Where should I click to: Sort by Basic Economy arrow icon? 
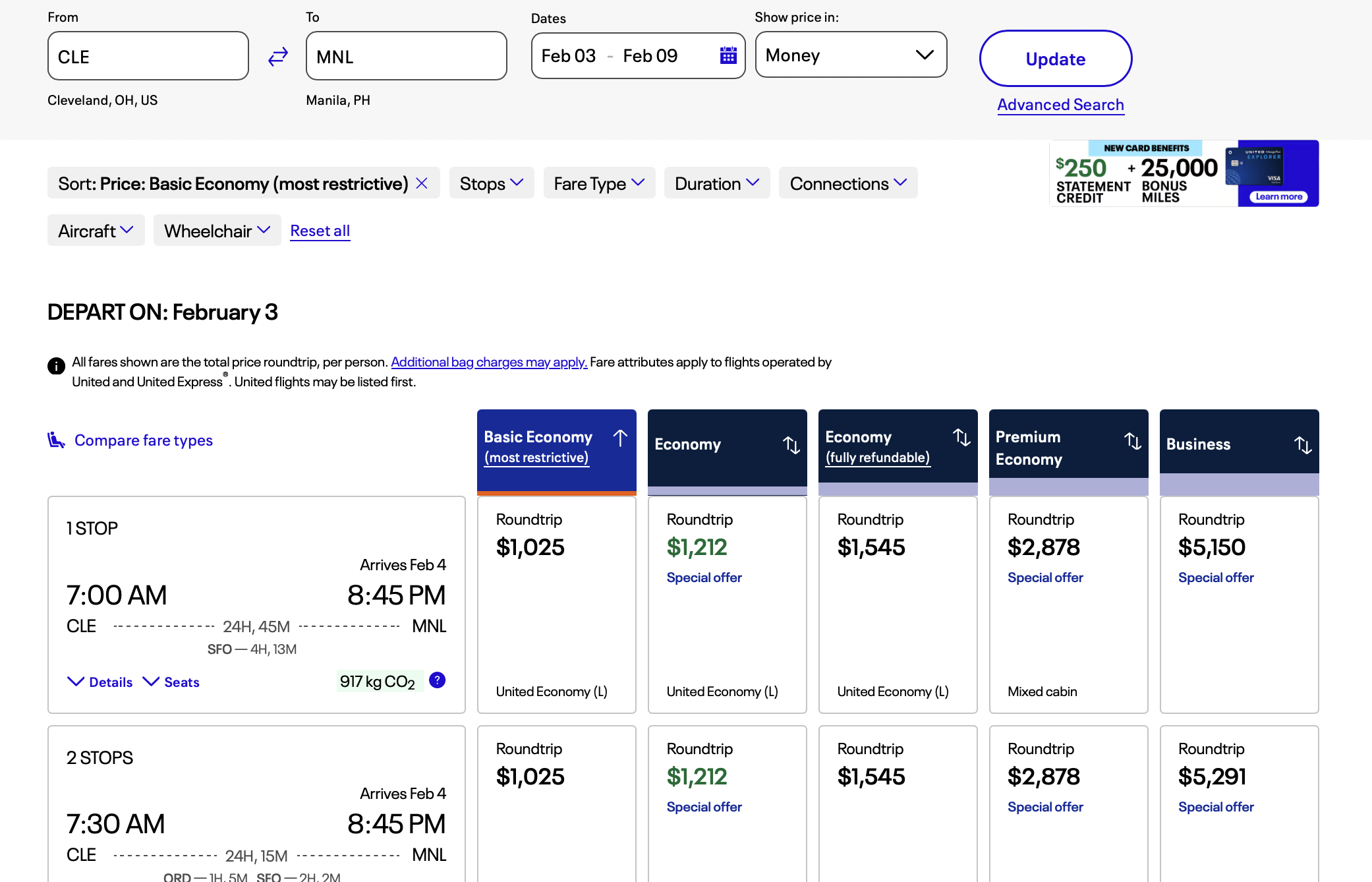(x=620, y=438)
